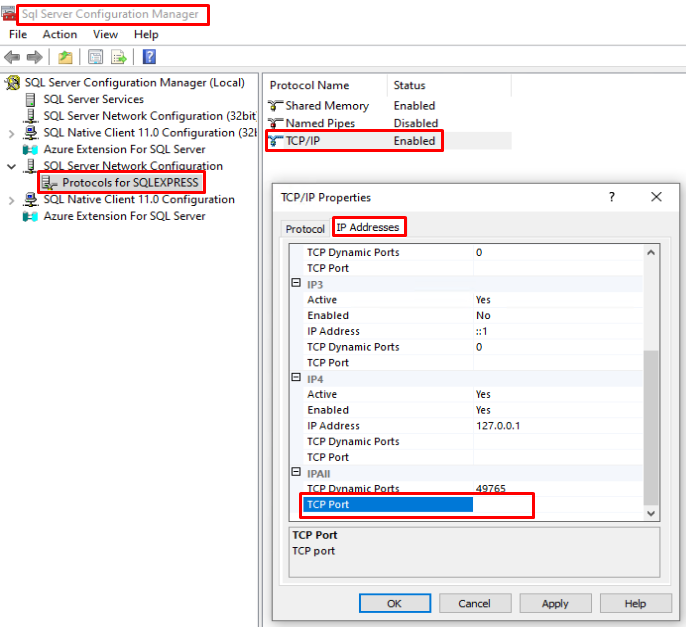686x627 pixels.
Task: Click the Apply button
Action: click(555, 603)
